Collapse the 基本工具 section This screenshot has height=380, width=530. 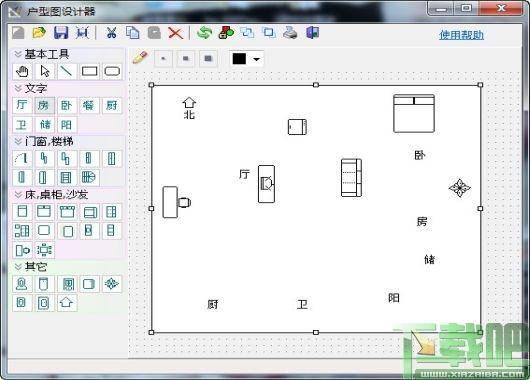[18, 54]
